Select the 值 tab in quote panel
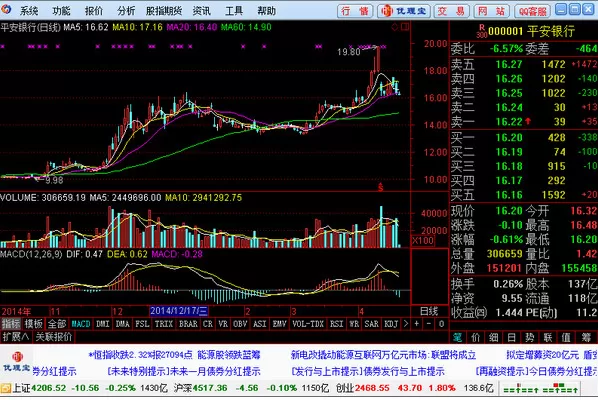Screen dimensions: 598x400 coord(566,337)
